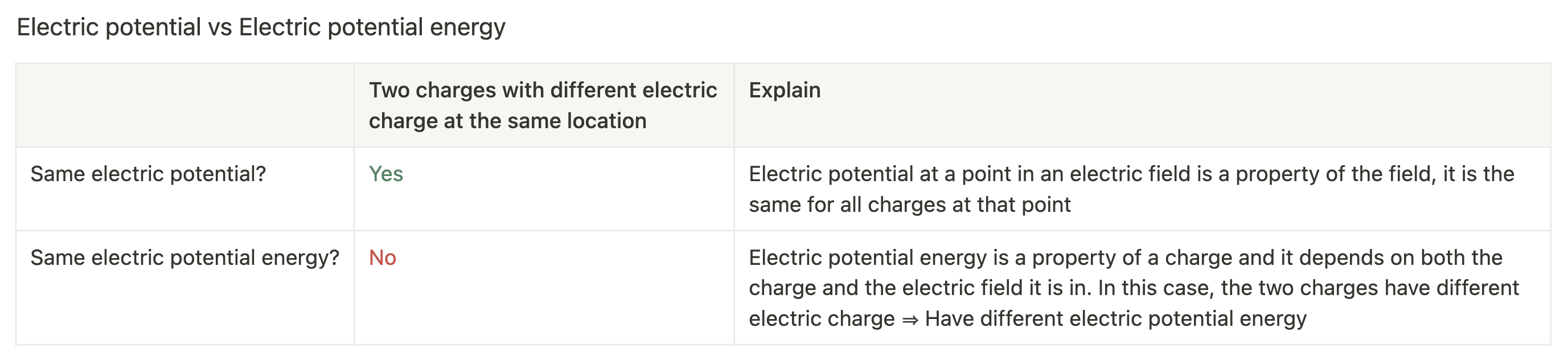Click the line starting 'Electric potential at a point'
Image resolution: width=1568 pixels, height=360 pixels.
[1131, 174]
